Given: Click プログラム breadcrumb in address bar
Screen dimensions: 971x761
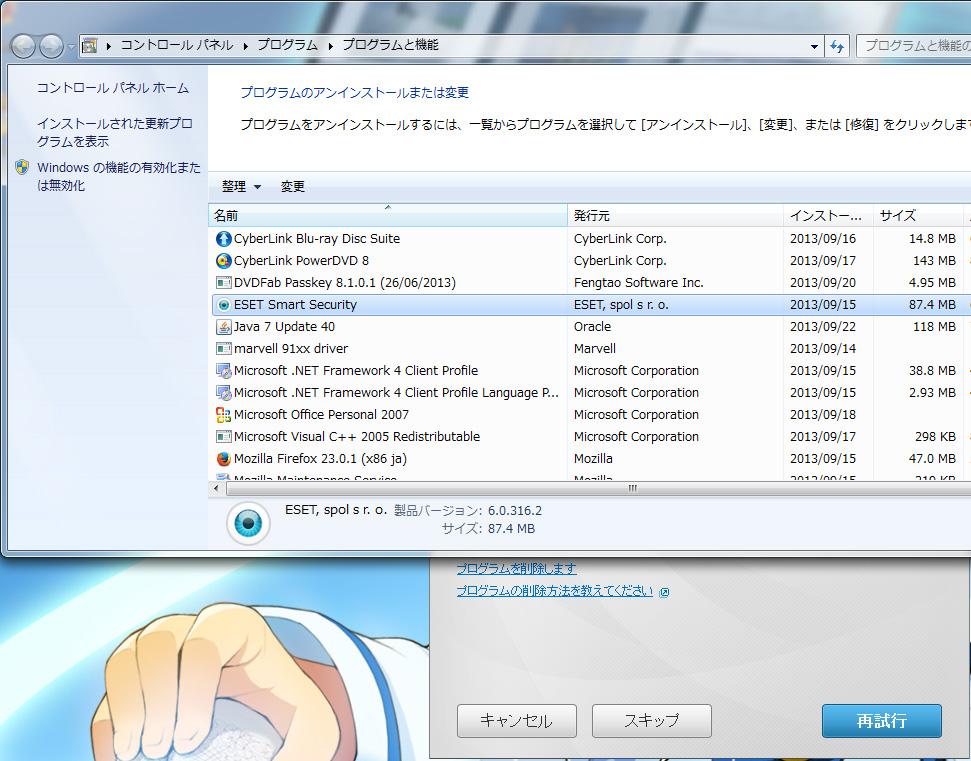Looking at the screenshot, I should click(287, 45).
